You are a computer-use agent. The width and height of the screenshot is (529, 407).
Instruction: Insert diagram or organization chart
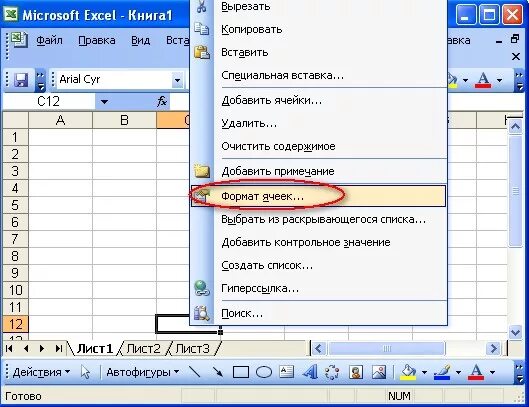pyautogui.click(x=332, y=372)
